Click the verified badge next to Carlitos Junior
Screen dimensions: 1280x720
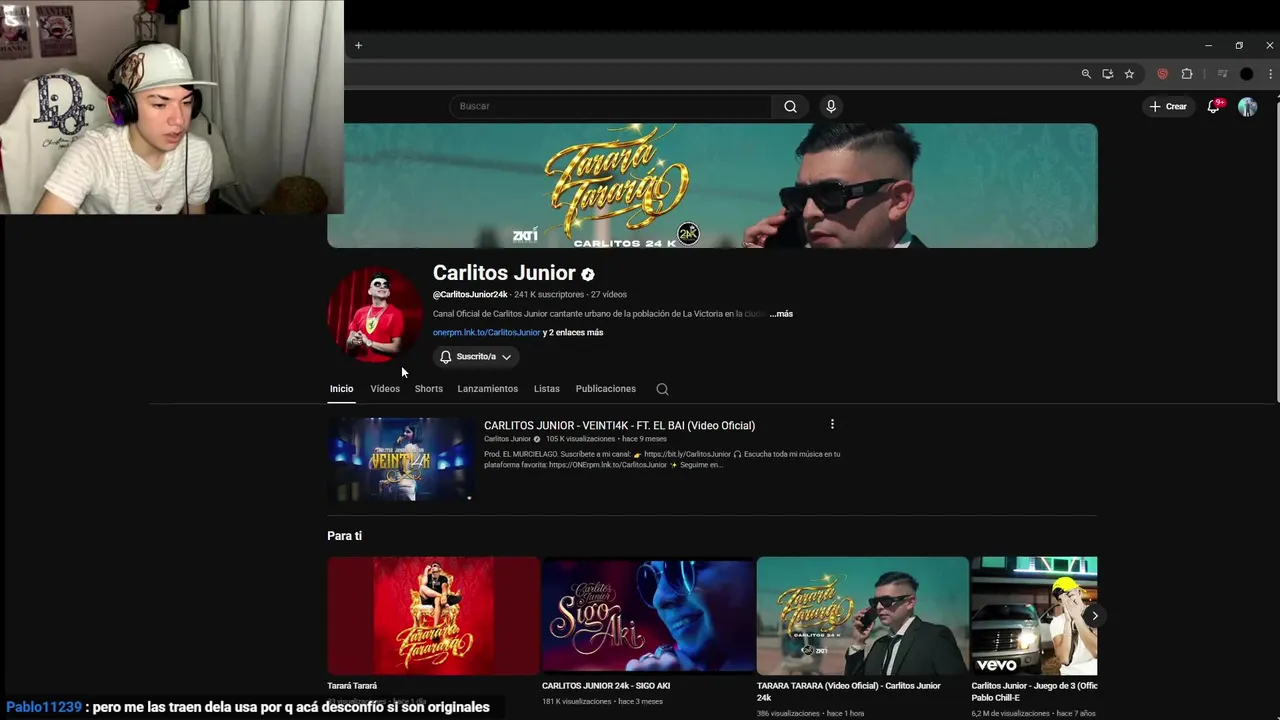coord(588,274)
